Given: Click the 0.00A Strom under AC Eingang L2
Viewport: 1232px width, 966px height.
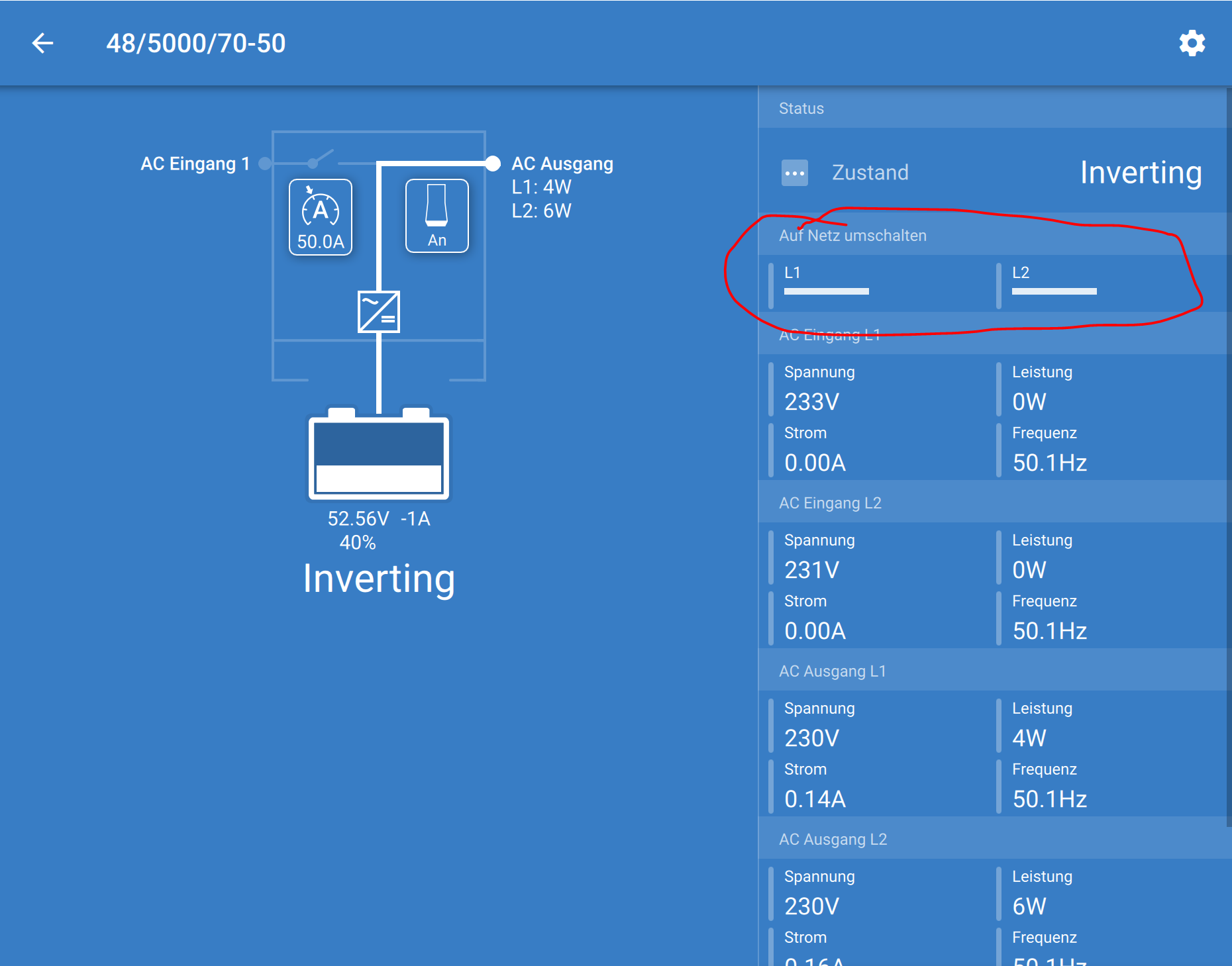Looking at the screenshot, I should pyautogui.click(x=815, y=631).
